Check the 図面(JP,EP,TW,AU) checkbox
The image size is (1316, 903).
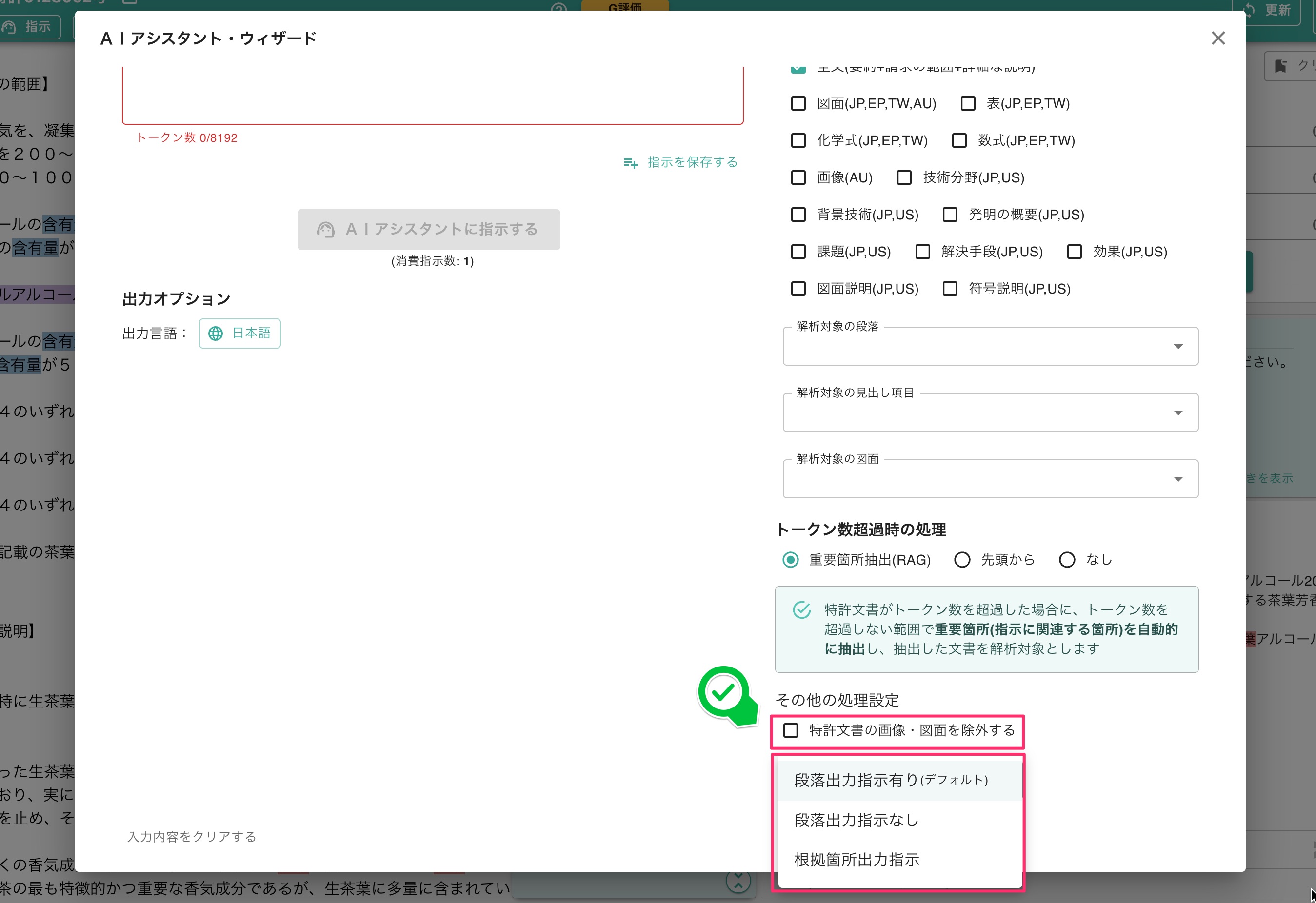point(798,103)
